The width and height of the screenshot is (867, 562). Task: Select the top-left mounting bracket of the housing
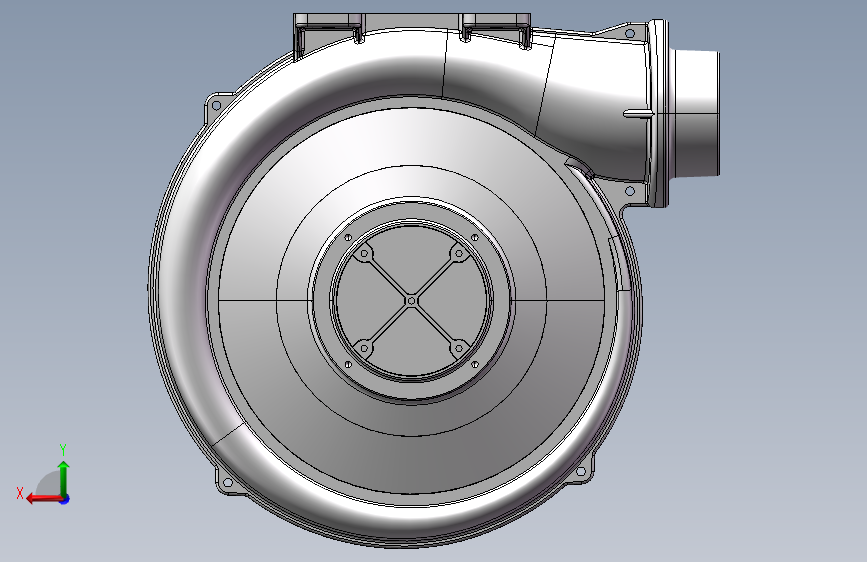(x=328, y=28)
